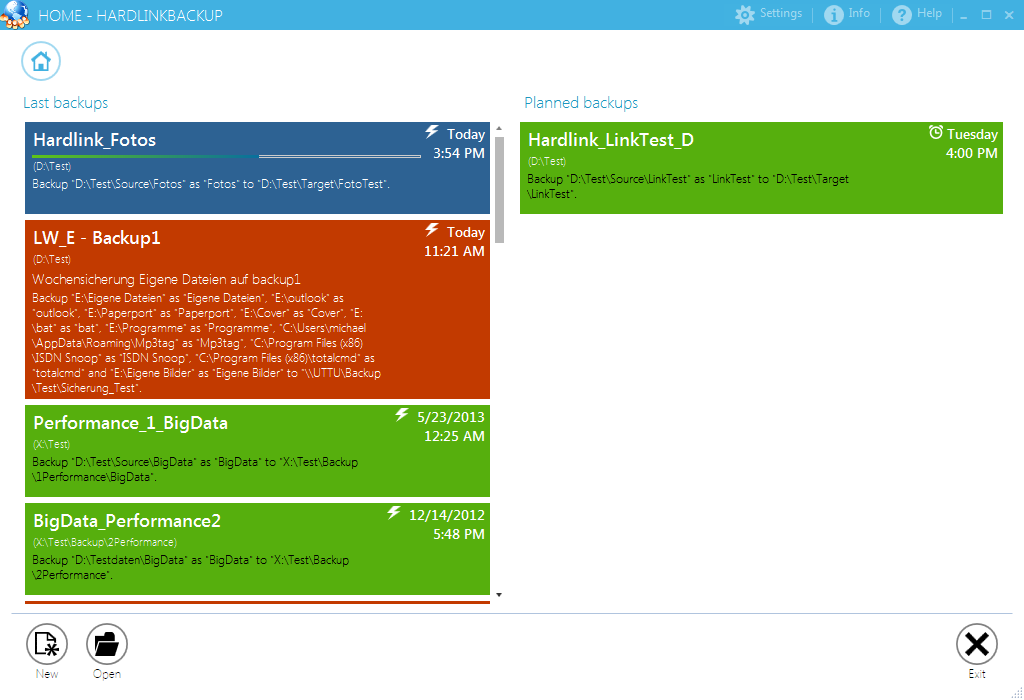
Task: Exit the application using X icon
Action: 976,645
